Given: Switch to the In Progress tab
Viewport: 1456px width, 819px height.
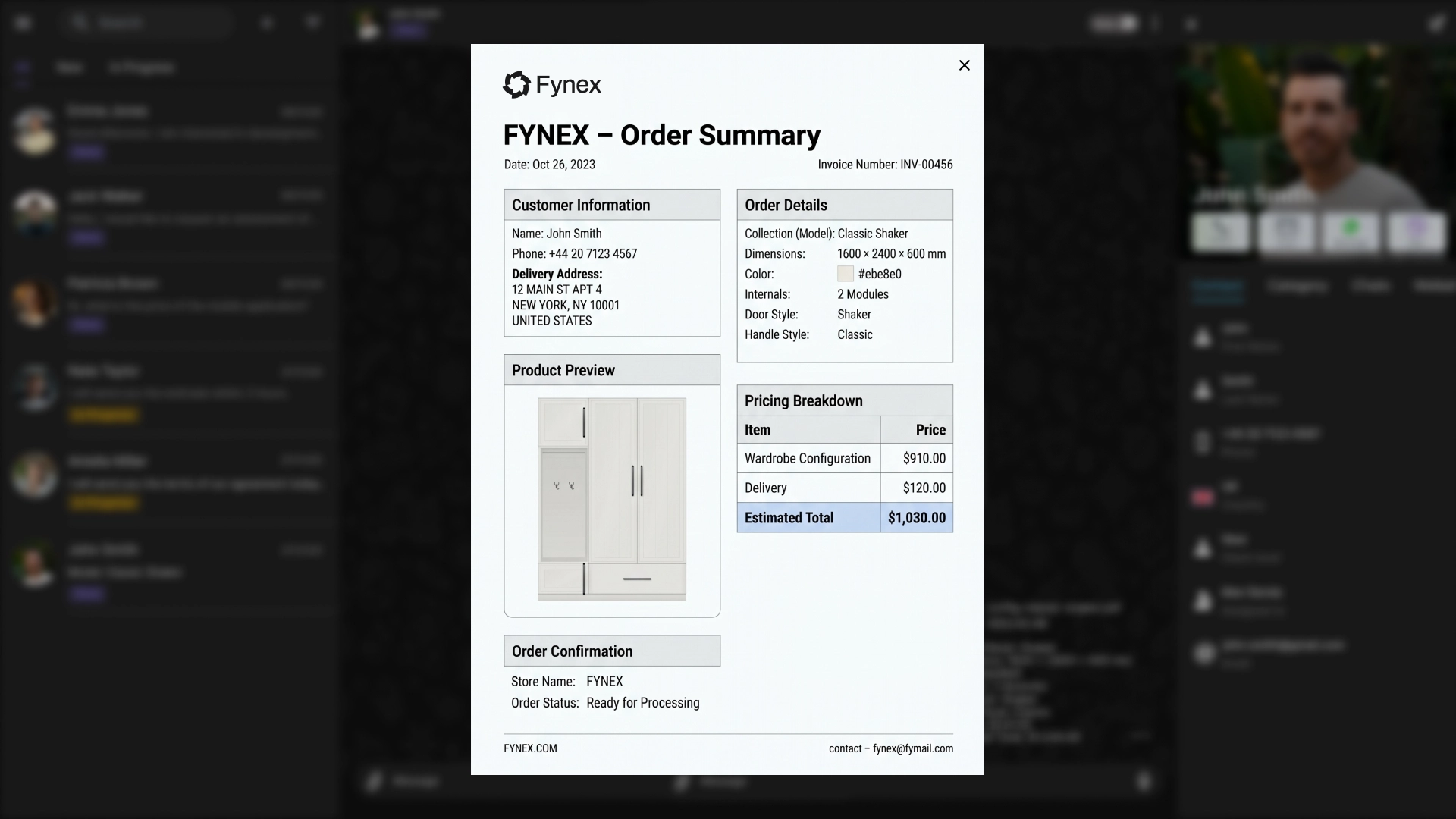Looking at the screenshot, I should coord(141,68).
